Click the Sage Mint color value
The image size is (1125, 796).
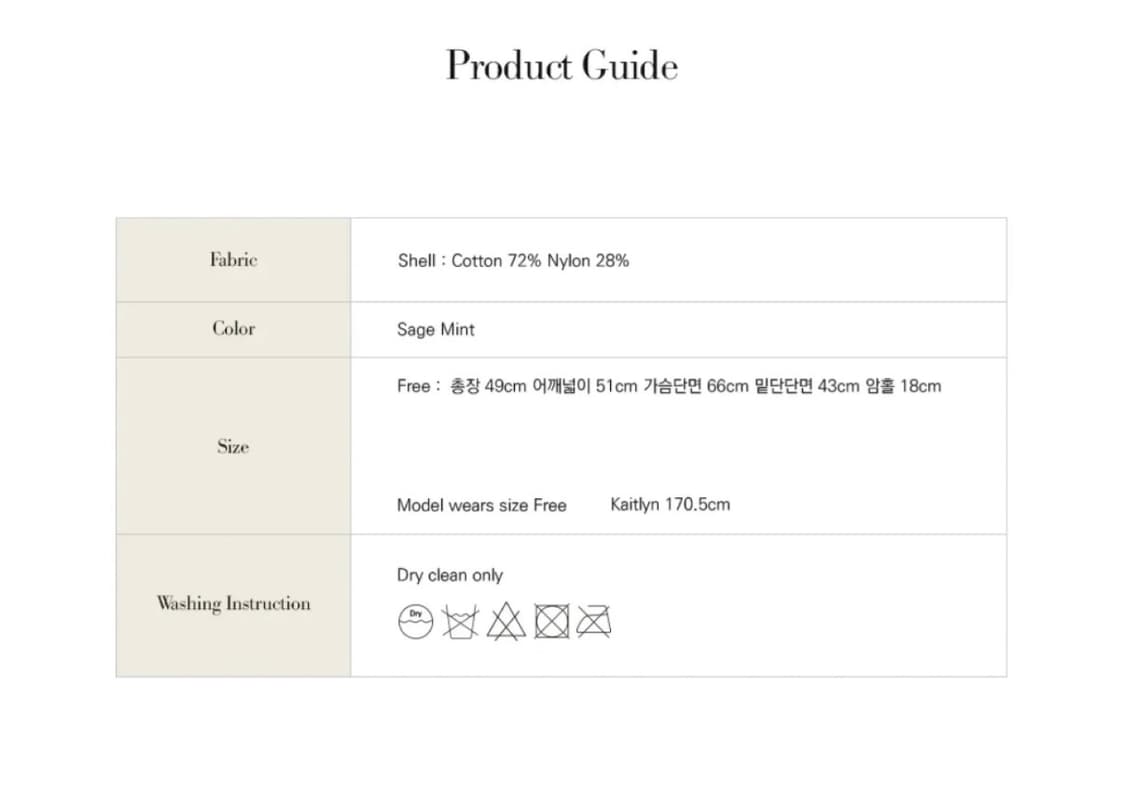[436, 330]
